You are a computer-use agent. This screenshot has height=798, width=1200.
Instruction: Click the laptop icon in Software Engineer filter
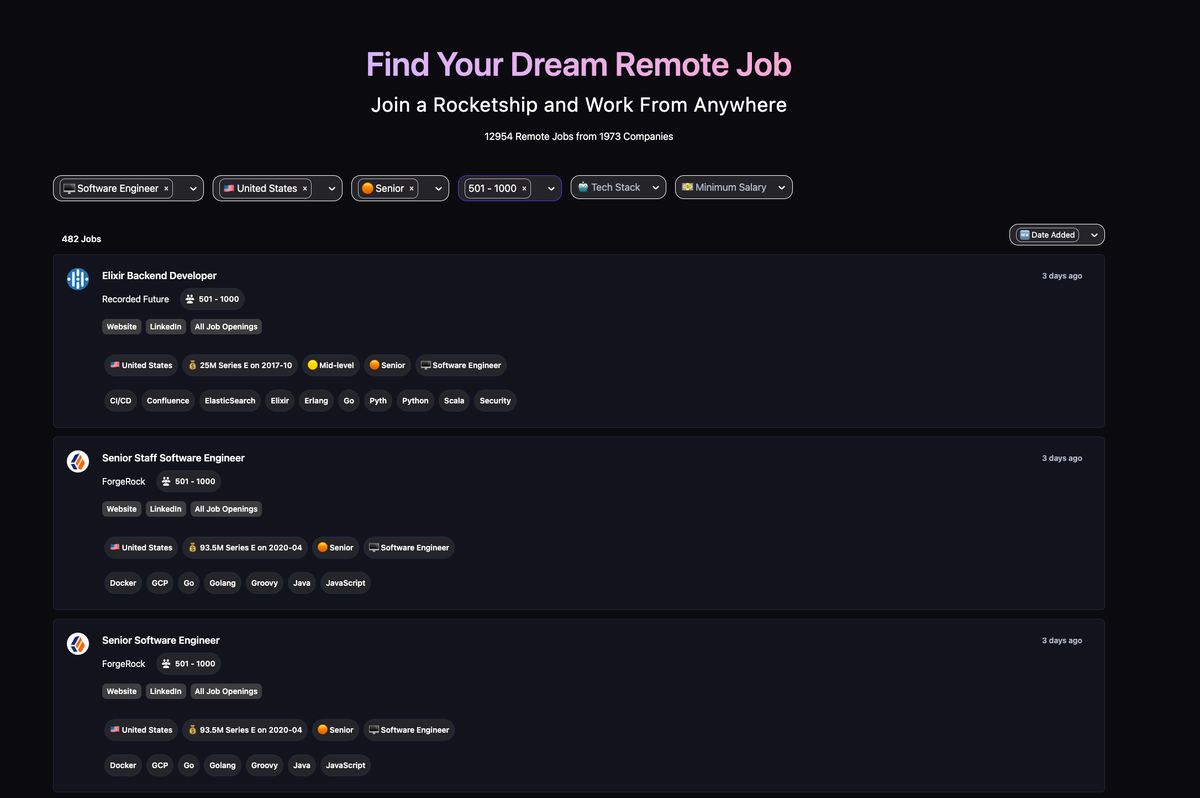pyautogui.click(x=69, y=188)
